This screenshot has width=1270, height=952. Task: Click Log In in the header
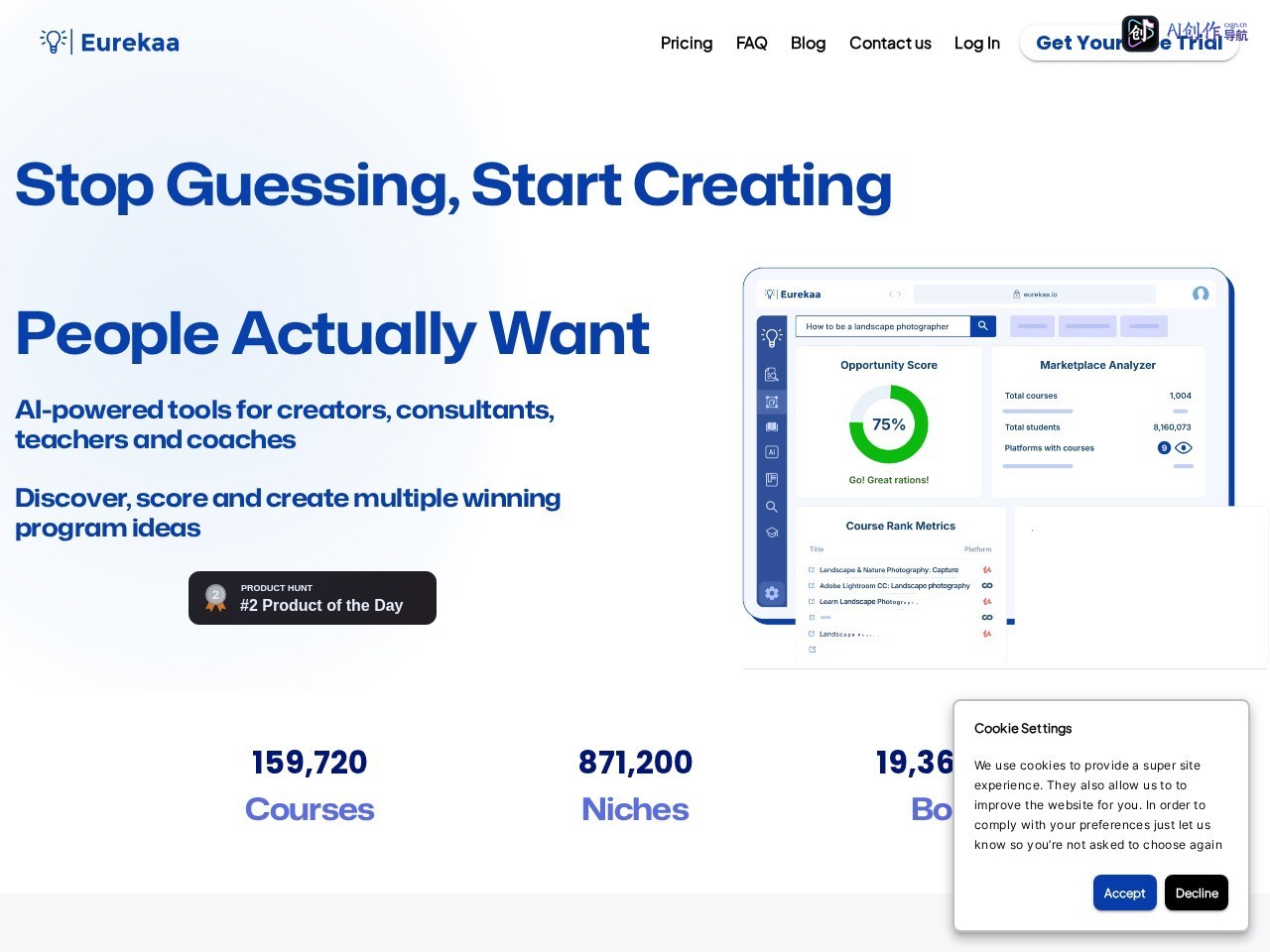(x=977, y=43)
